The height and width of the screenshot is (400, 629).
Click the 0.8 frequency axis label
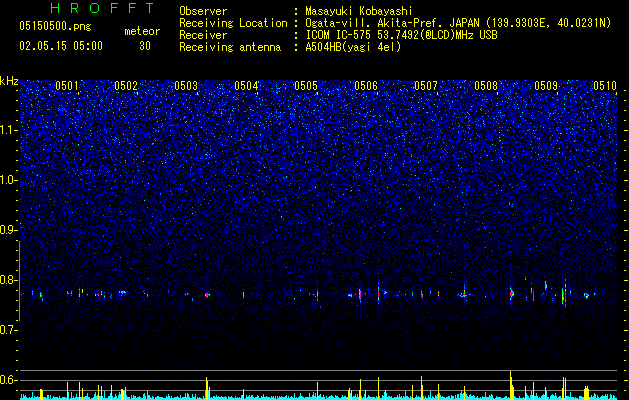[9, 280]
